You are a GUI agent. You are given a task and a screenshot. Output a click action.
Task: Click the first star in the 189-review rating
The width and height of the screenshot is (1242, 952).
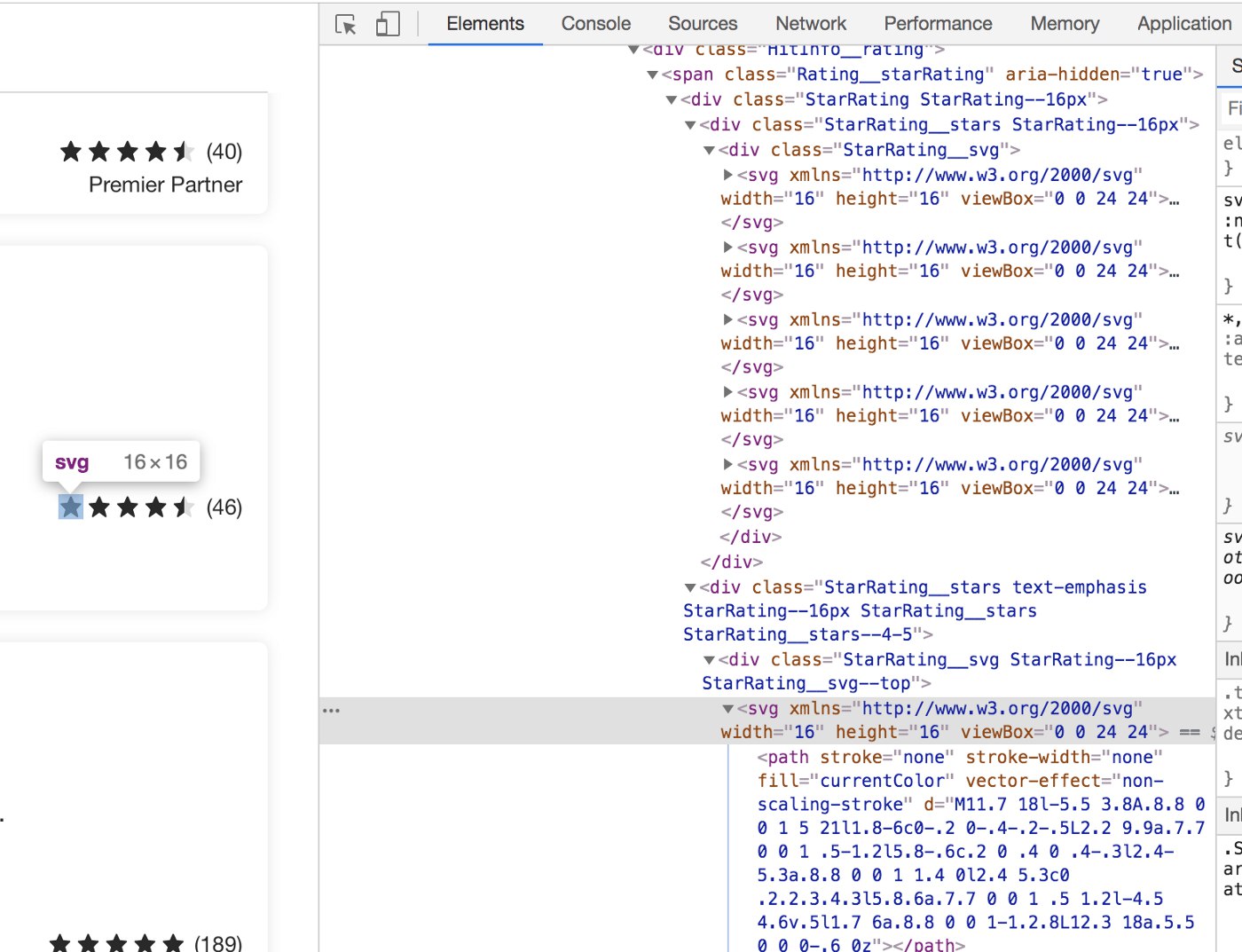pos(59,943)
